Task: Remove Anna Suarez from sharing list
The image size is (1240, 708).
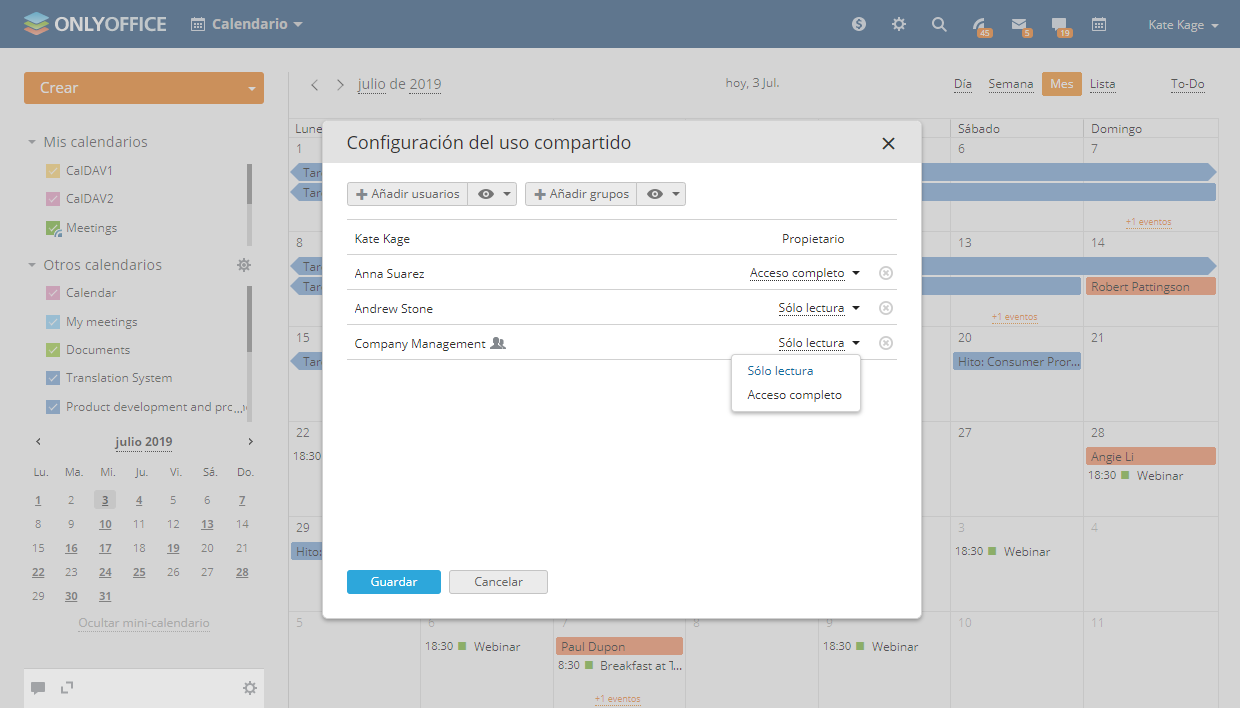Action: coord(885,273)
